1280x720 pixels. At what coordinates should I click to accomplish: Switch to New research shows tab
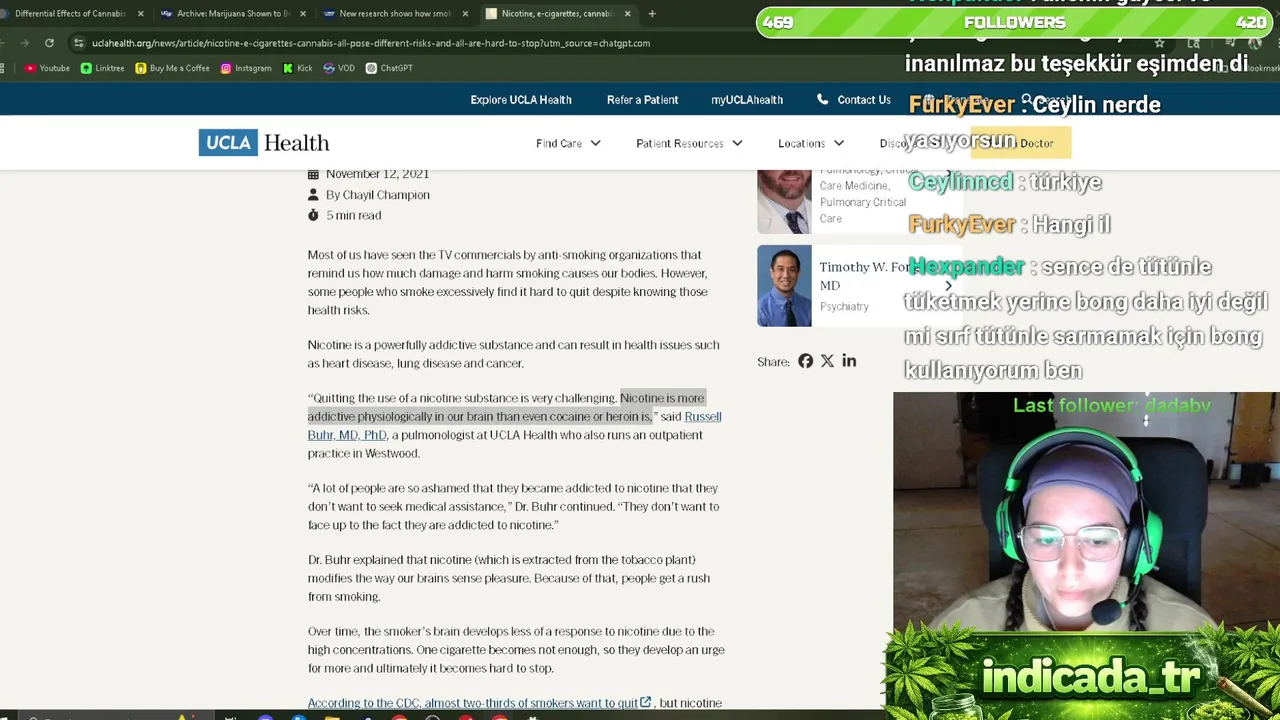coord(394,14)
